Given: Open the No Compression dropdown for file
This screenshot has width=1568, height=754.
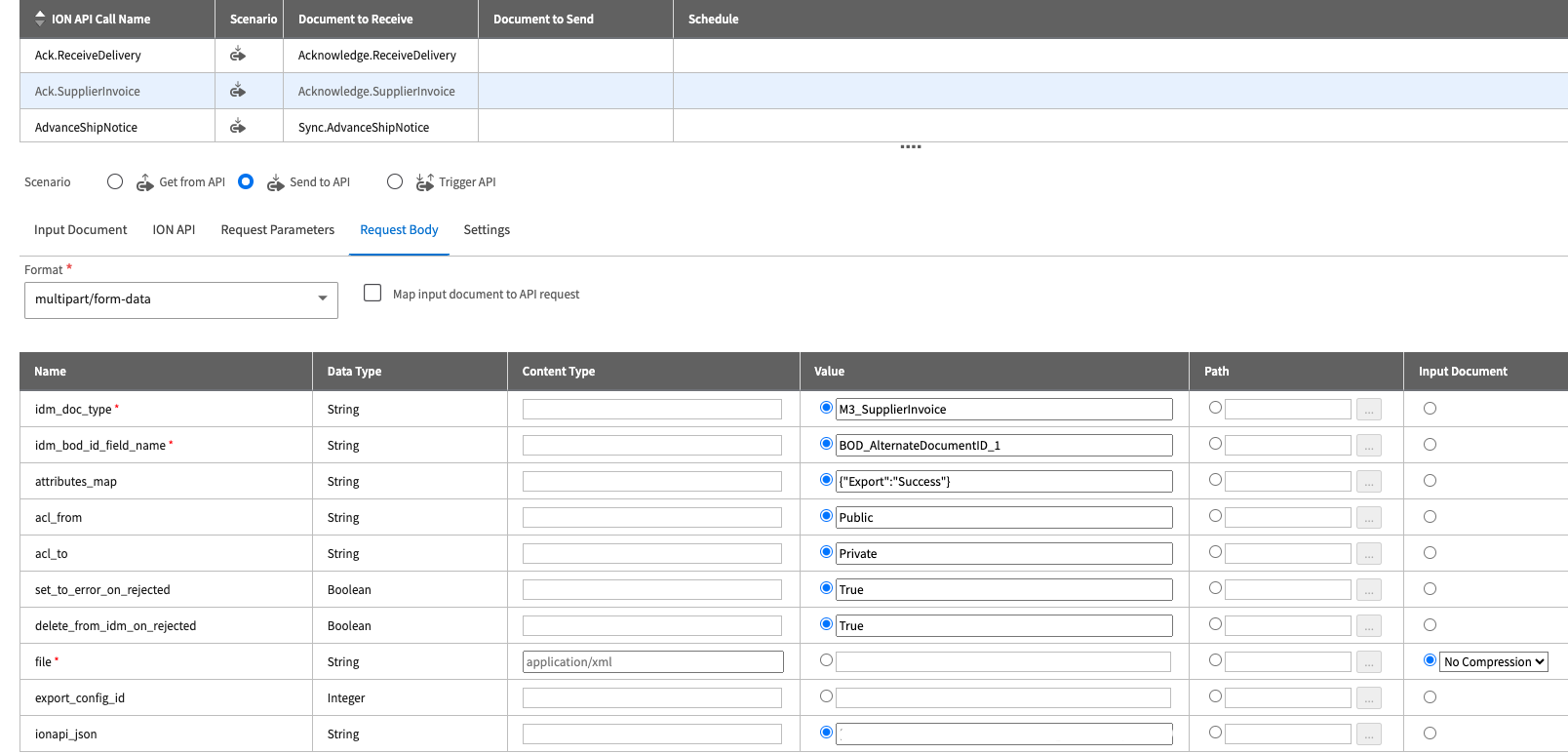Looking at the screenshot, I should pos(1494,662).
